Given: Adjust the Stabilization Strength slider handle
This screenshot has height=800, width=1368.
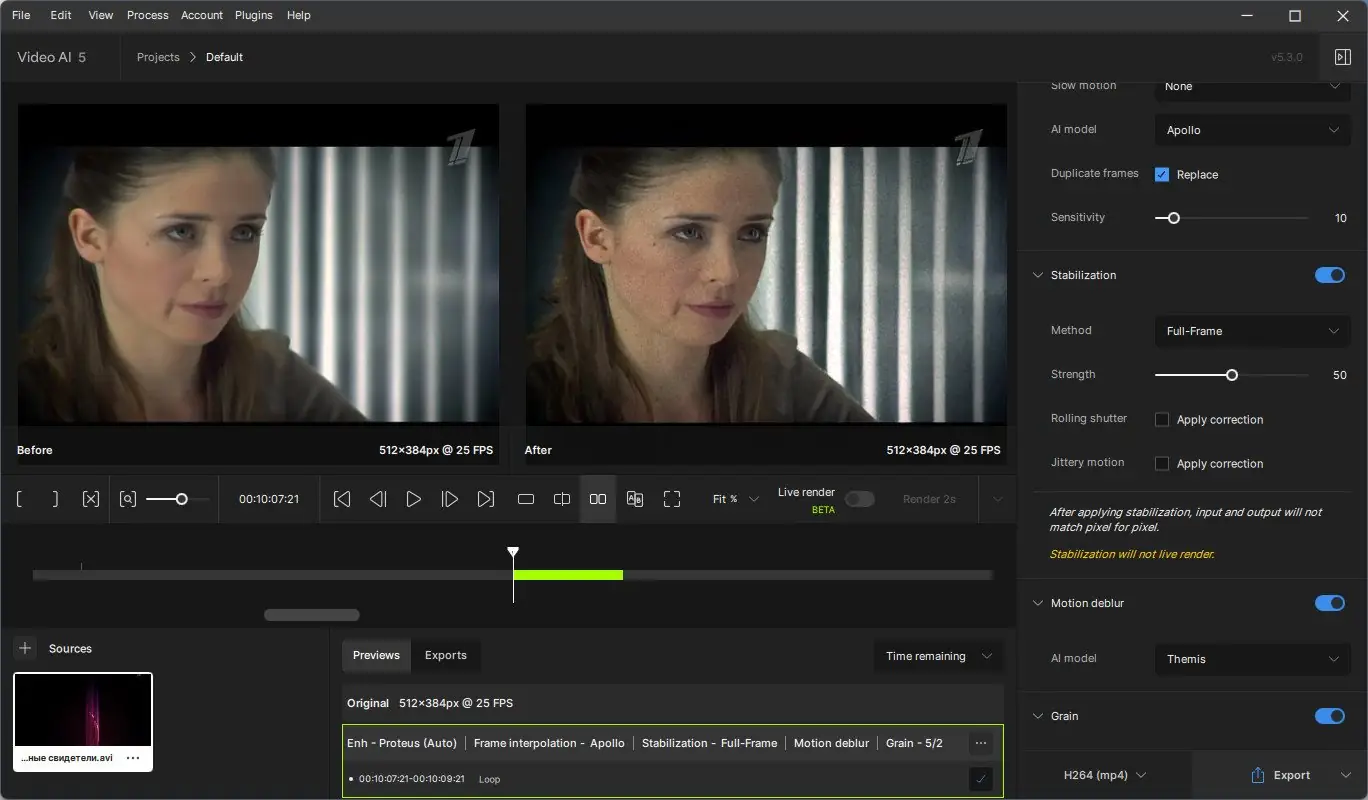Looking at the screenshot, I should click(1232, 375).
